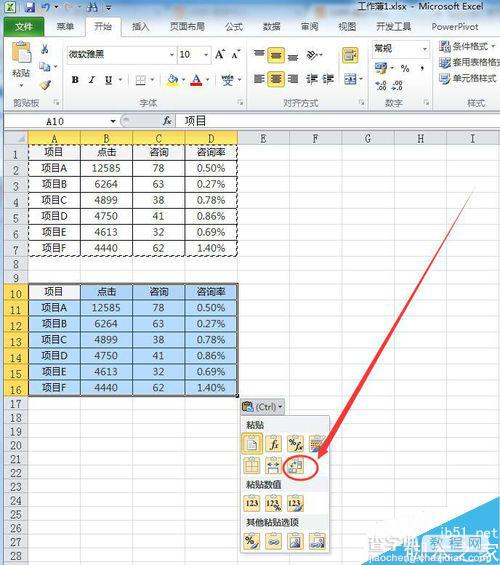The image size is (500, 565).
Task: Click the large 粘贴 Paste clipboard icon
Action: (21, 53)
